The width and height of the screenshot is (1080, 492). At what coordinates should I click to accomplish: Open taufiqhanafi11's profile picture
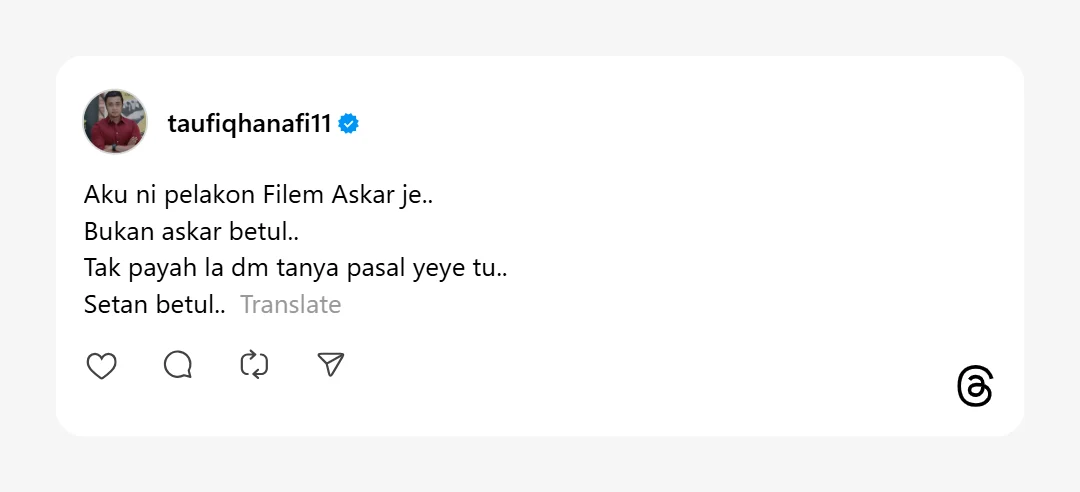115,122
